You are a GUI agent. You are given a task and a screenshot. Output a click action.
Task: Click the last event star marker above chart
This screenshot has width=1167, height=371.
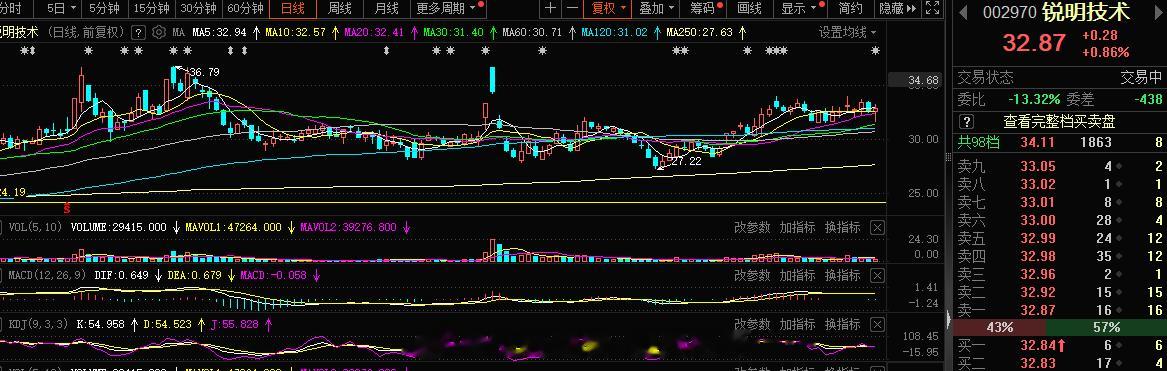tap(875, 51)
